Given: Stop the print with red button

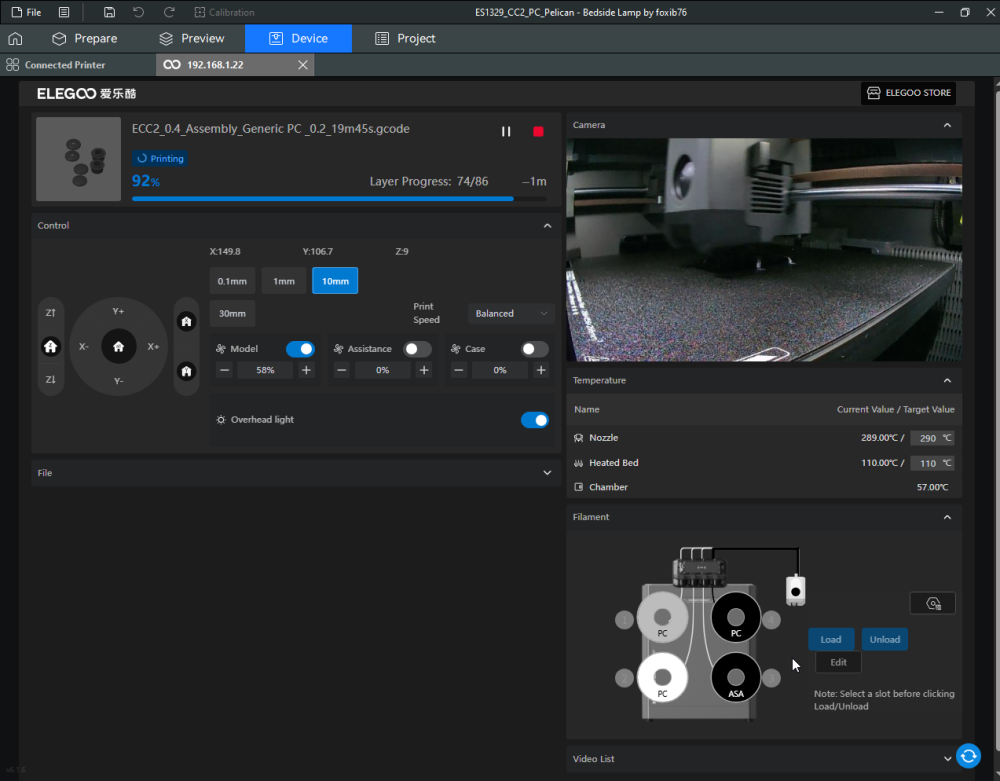Looking at the screenshot, I should [x=538, y=132].
